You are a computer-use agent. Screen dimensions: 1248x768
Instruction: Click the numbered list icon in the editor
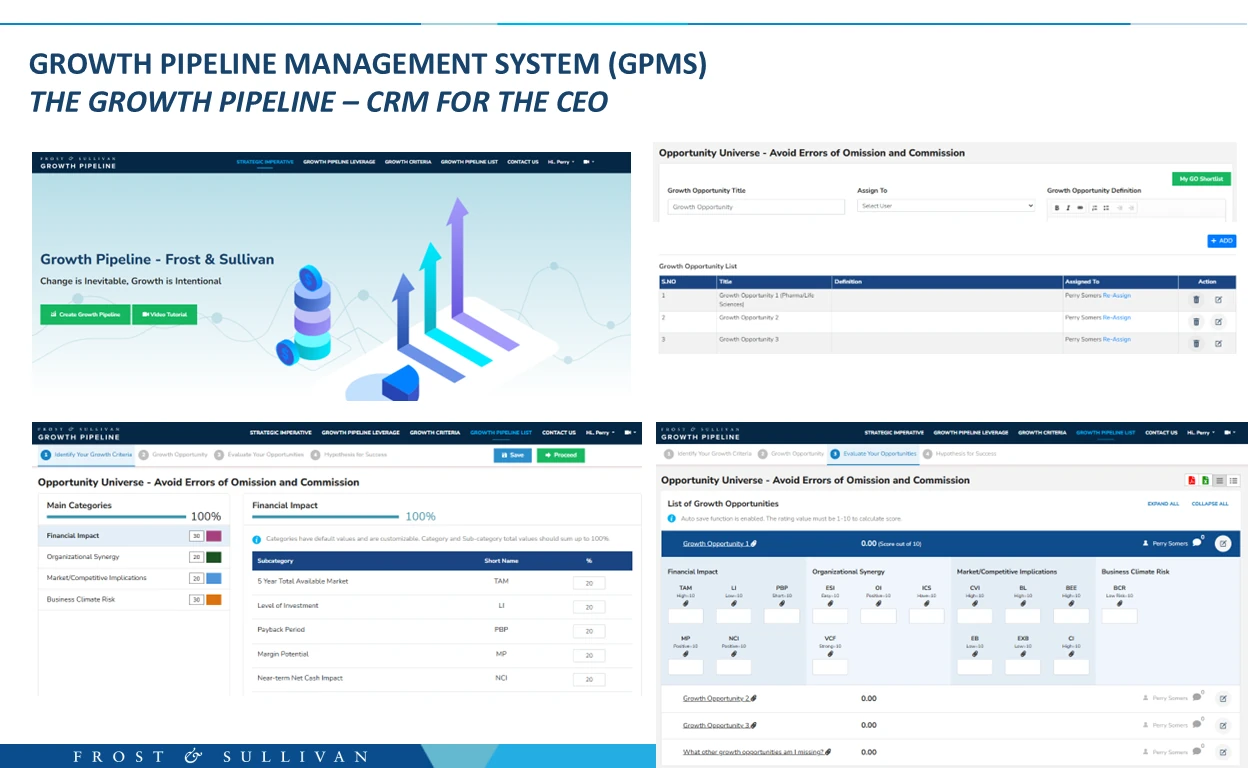(1094, 207)
